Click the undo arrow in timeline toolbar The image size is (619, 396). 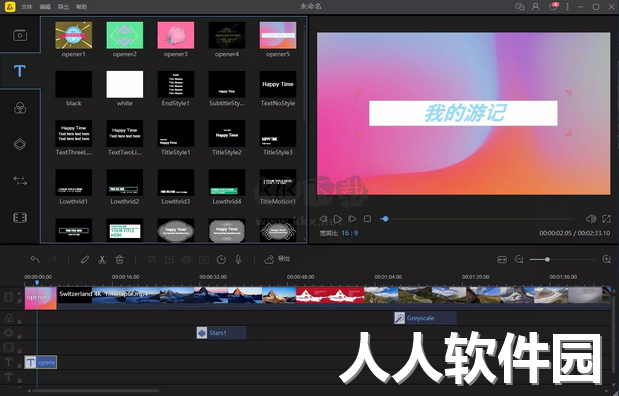(x=35, y=259)
